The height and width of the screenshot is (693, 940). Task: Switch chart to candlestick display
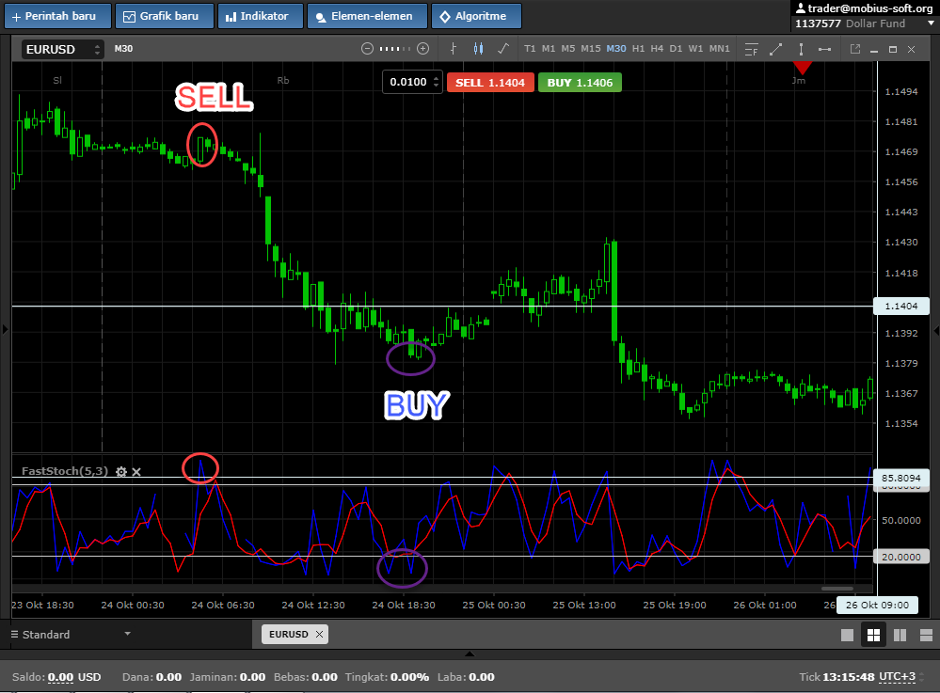point(478,49)
